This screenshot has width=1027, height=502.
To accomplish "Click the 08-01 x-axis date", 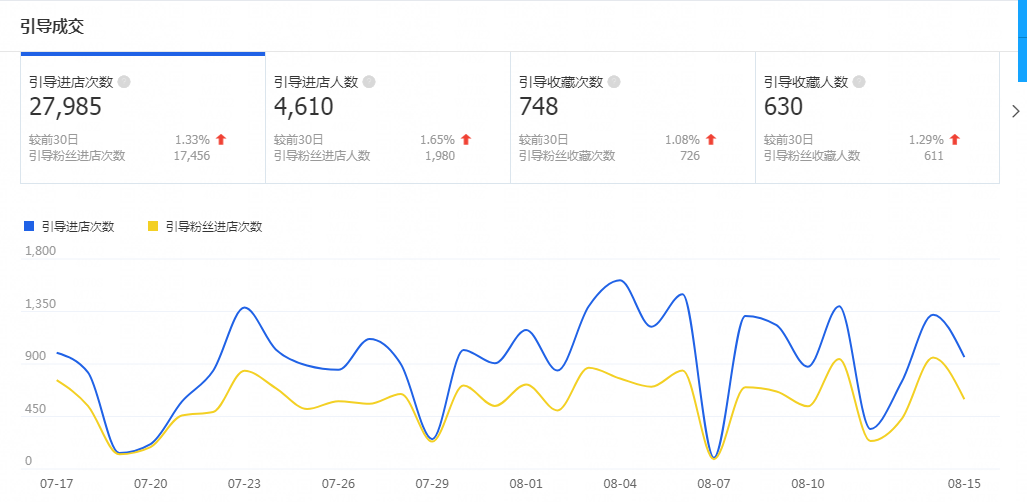I will (526, 484).
